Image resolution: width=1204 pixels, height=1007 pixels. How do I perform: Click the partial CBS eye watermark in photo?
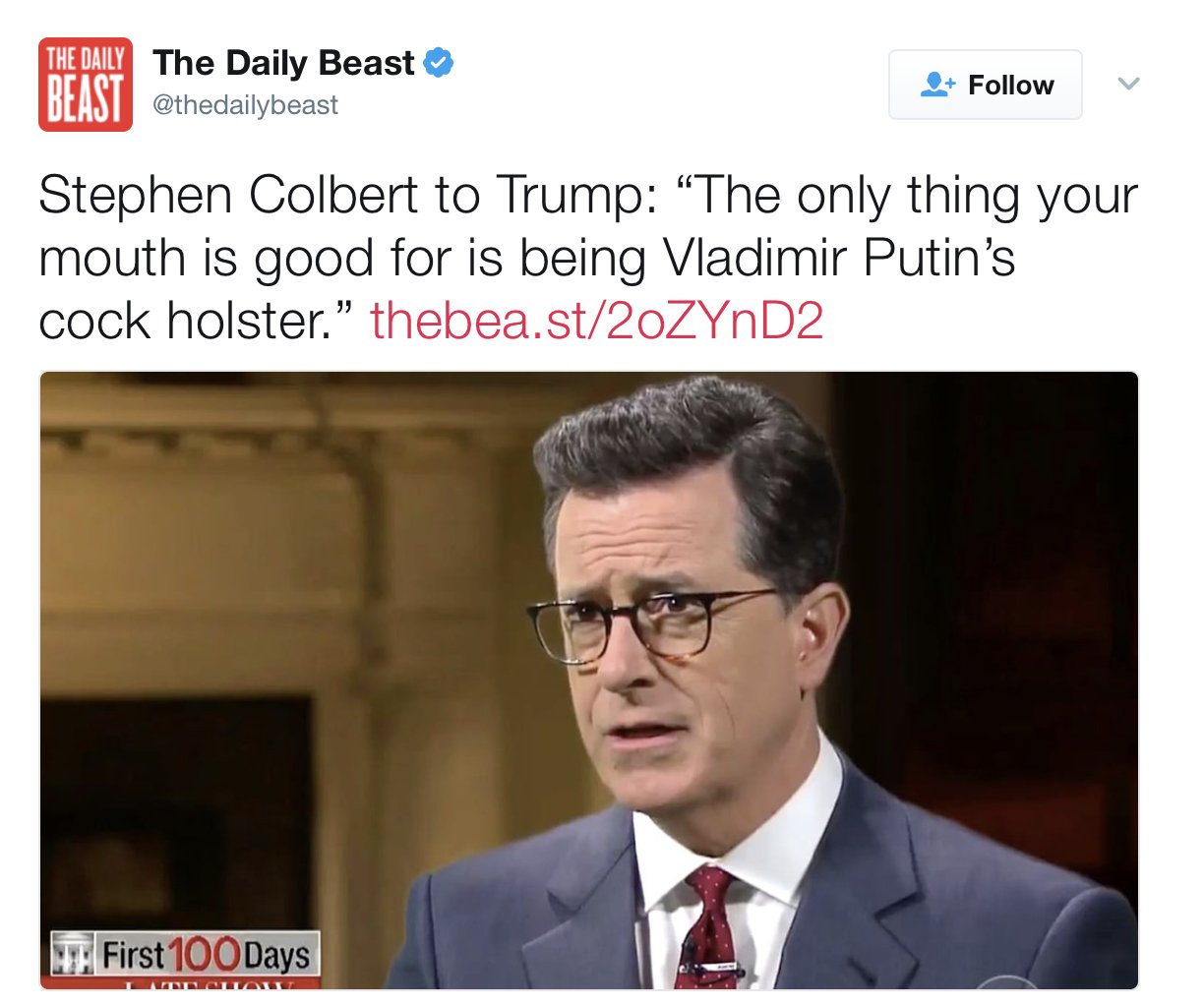click(x=1008, y=984)
